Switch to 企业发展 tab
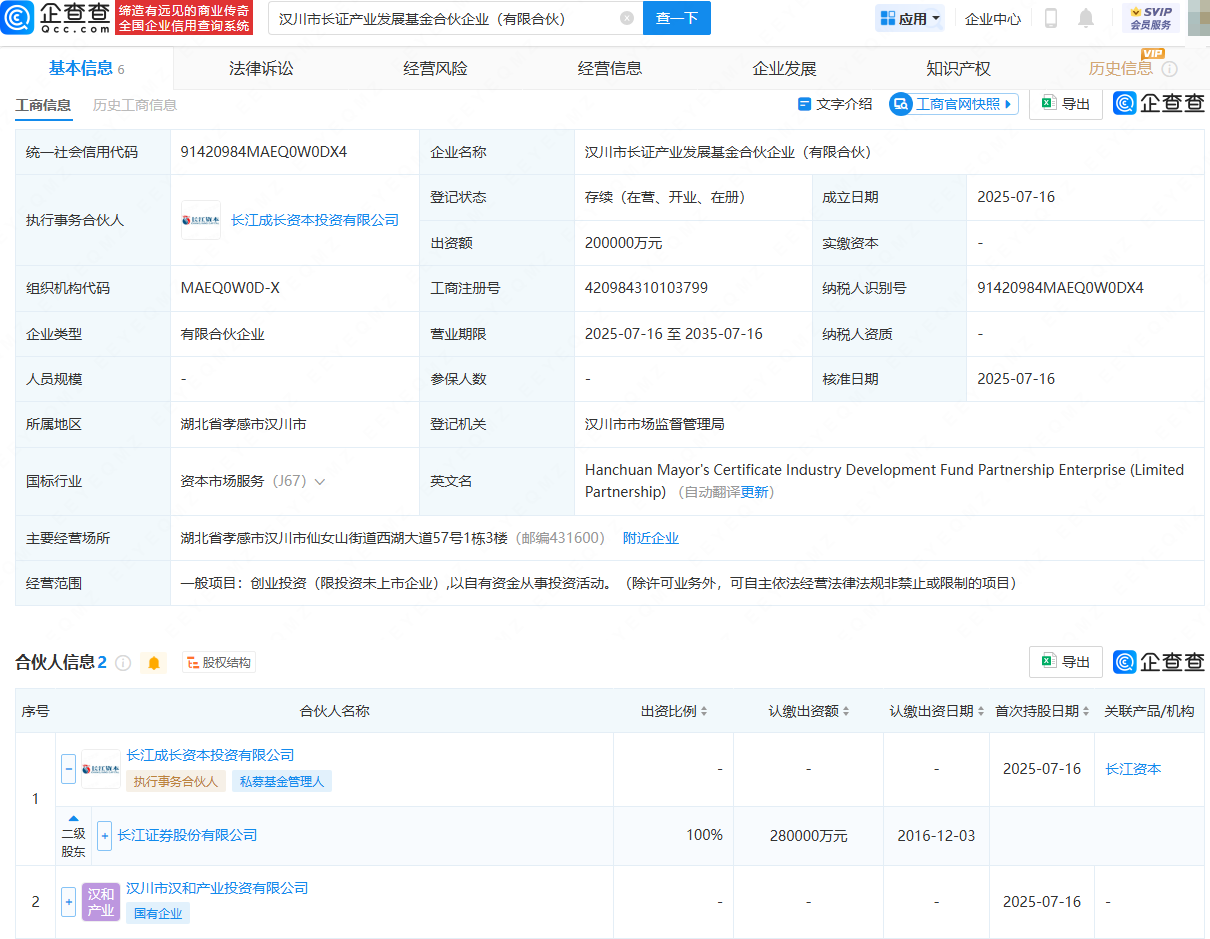The width and height of the screenshot is (1210, 939). [x=784, y=68]
